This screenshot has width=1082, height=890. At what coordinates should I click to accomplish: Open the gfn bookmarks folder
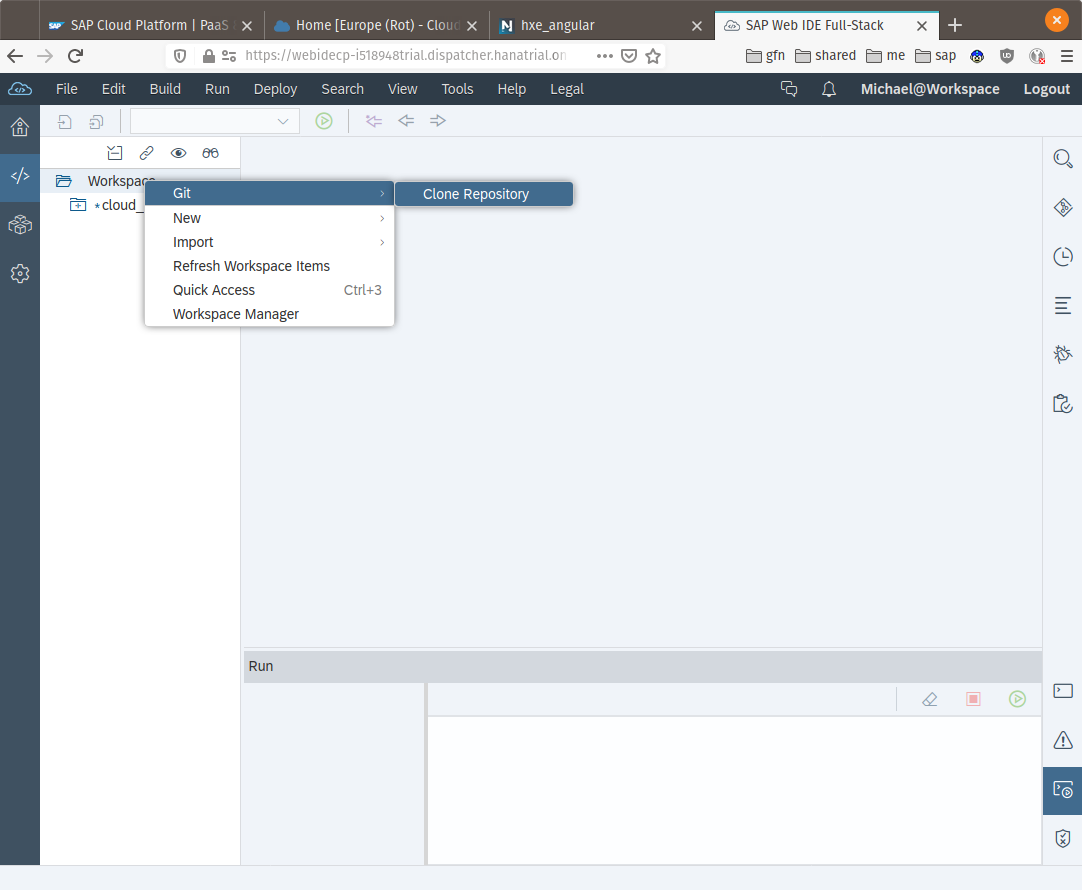[x=765, y=56]
